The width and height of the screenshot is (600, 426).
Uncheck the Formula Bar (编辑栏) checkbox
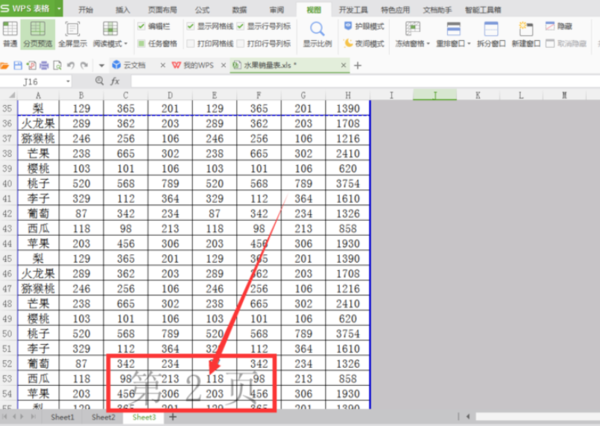[141, 26]
